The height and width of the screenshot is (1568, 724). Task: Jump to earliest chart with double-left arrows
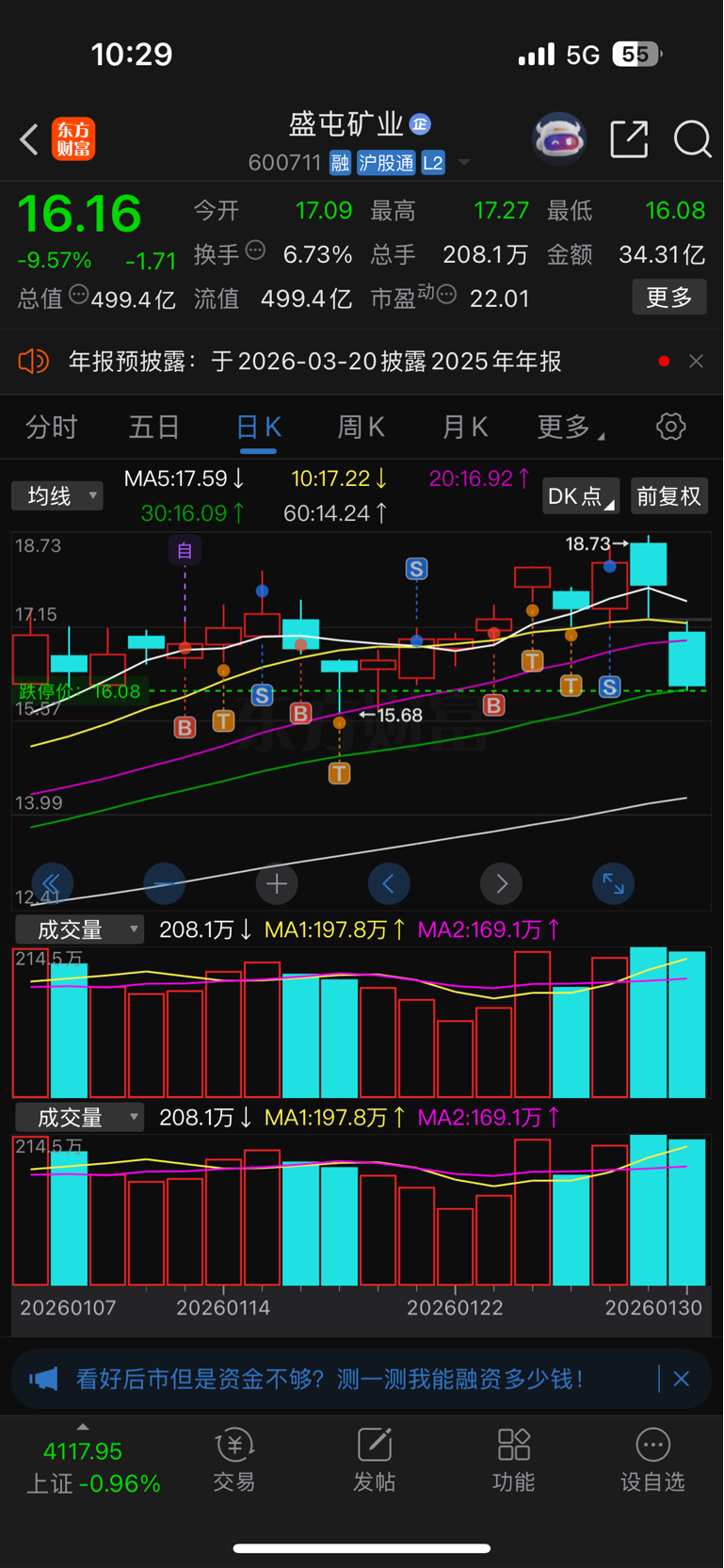(x=52, y=883)
